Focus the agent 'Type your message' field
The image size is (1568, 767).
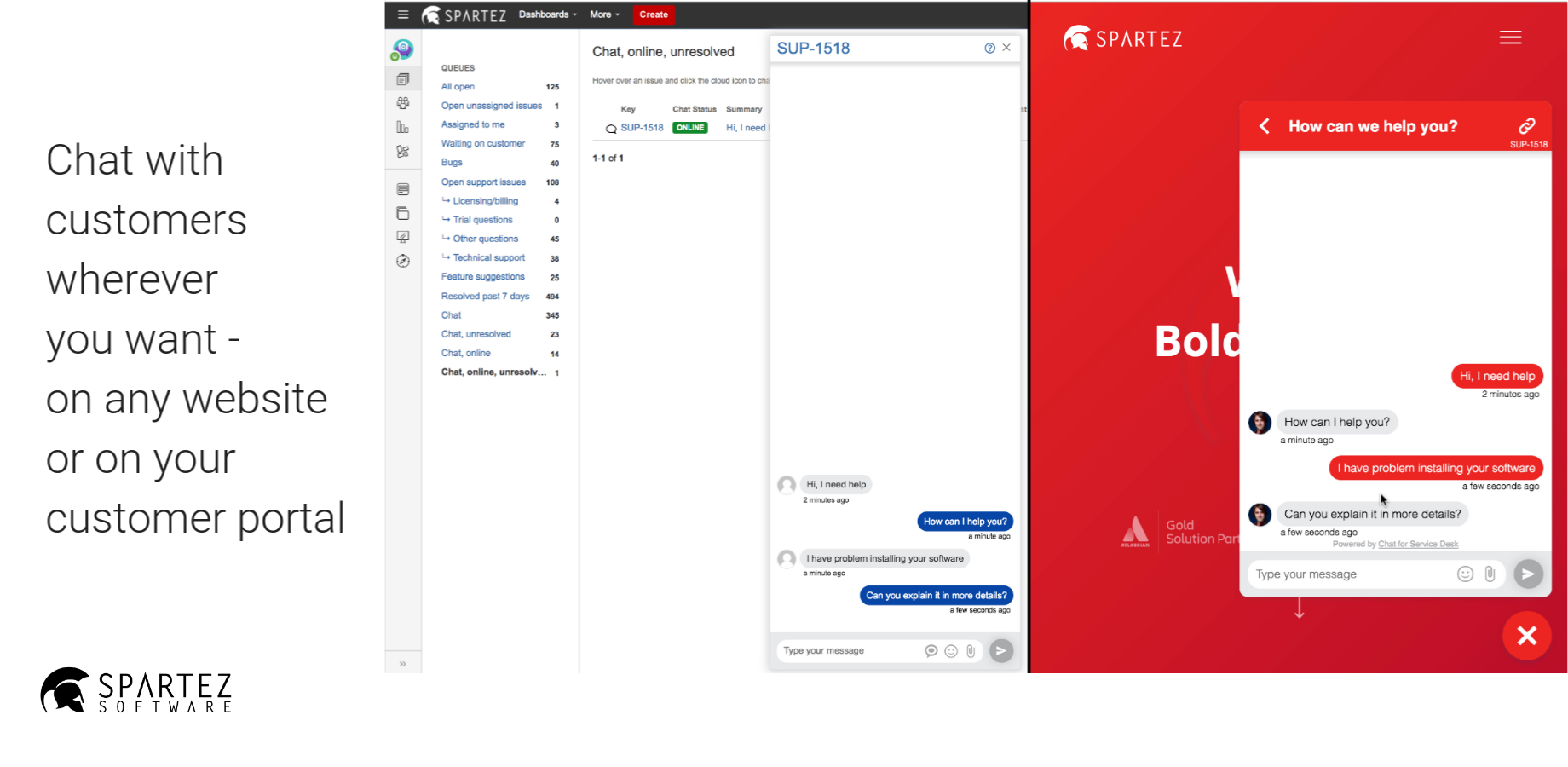tap(848, 651)
